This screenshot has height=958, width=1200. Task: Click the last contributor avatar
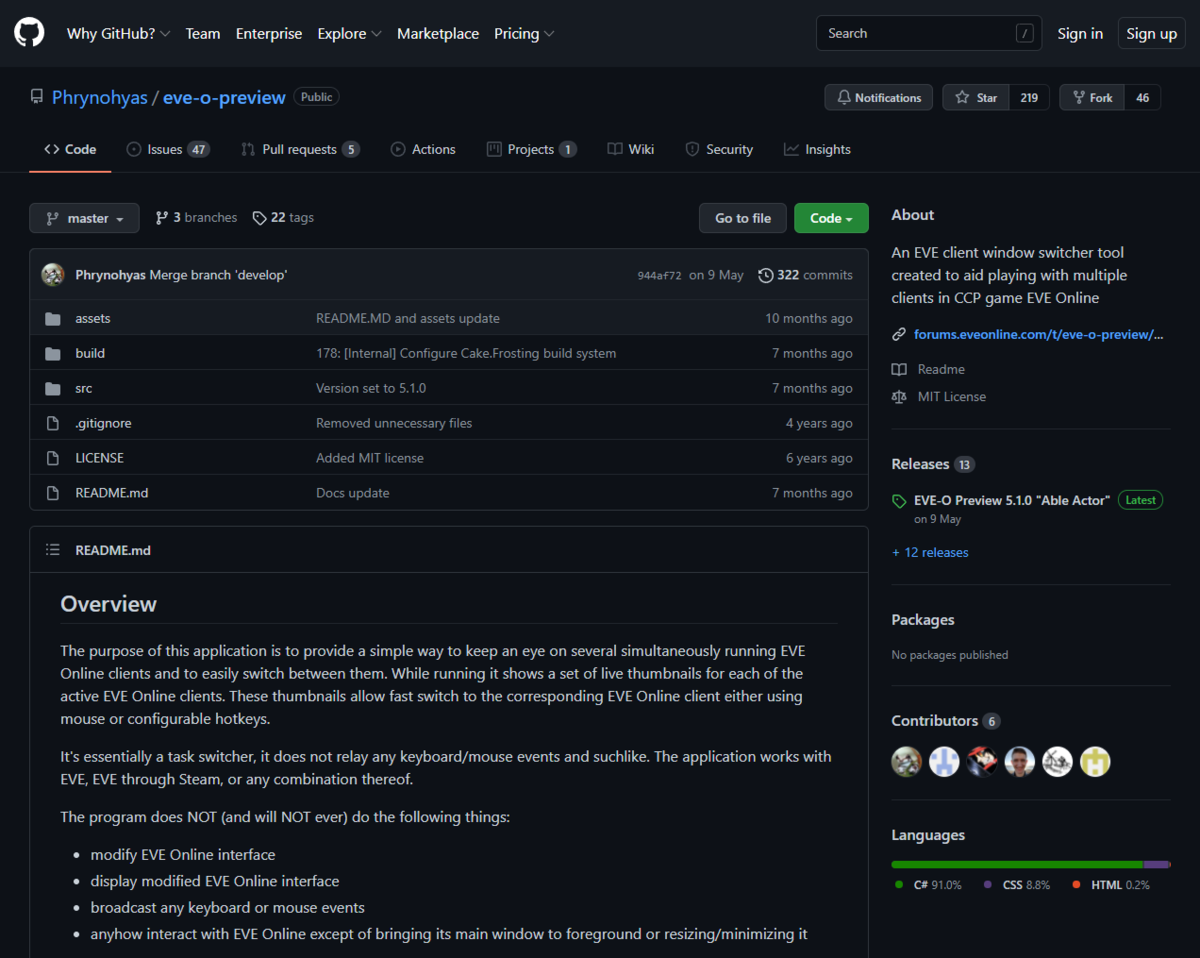click(1095, 762)
